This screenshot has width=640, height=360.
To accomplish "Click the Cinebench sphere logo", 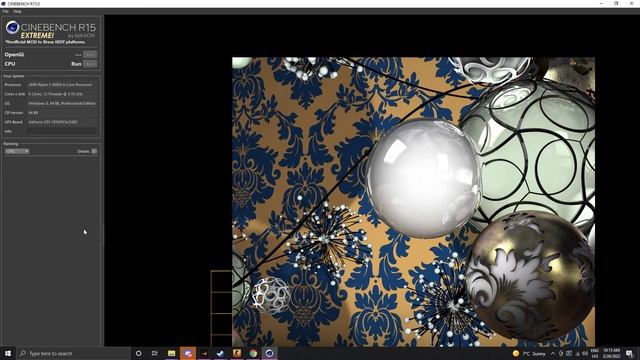I will [12, 27].
